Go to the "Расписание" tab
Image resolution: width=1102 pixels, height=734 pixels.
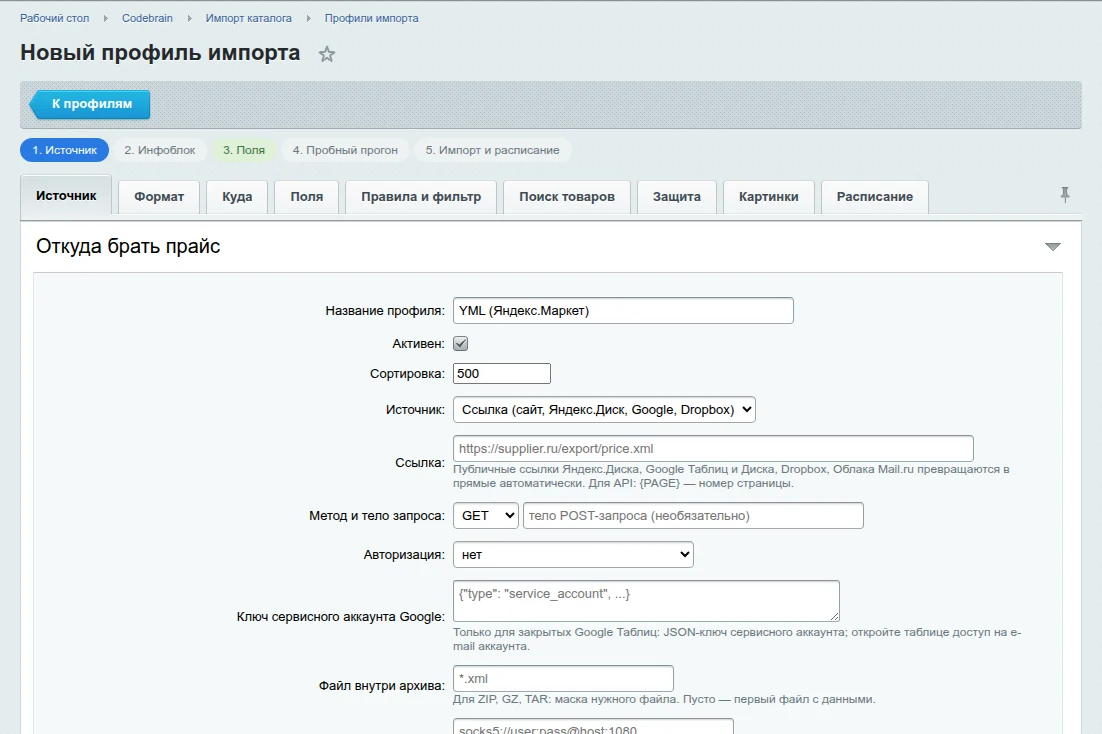875,197
